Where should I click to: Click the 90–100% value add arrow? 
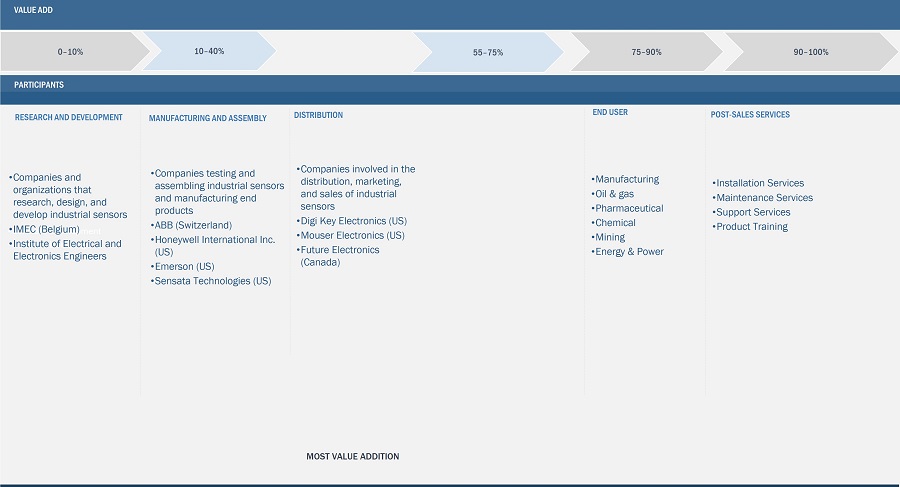pos(810,52)
